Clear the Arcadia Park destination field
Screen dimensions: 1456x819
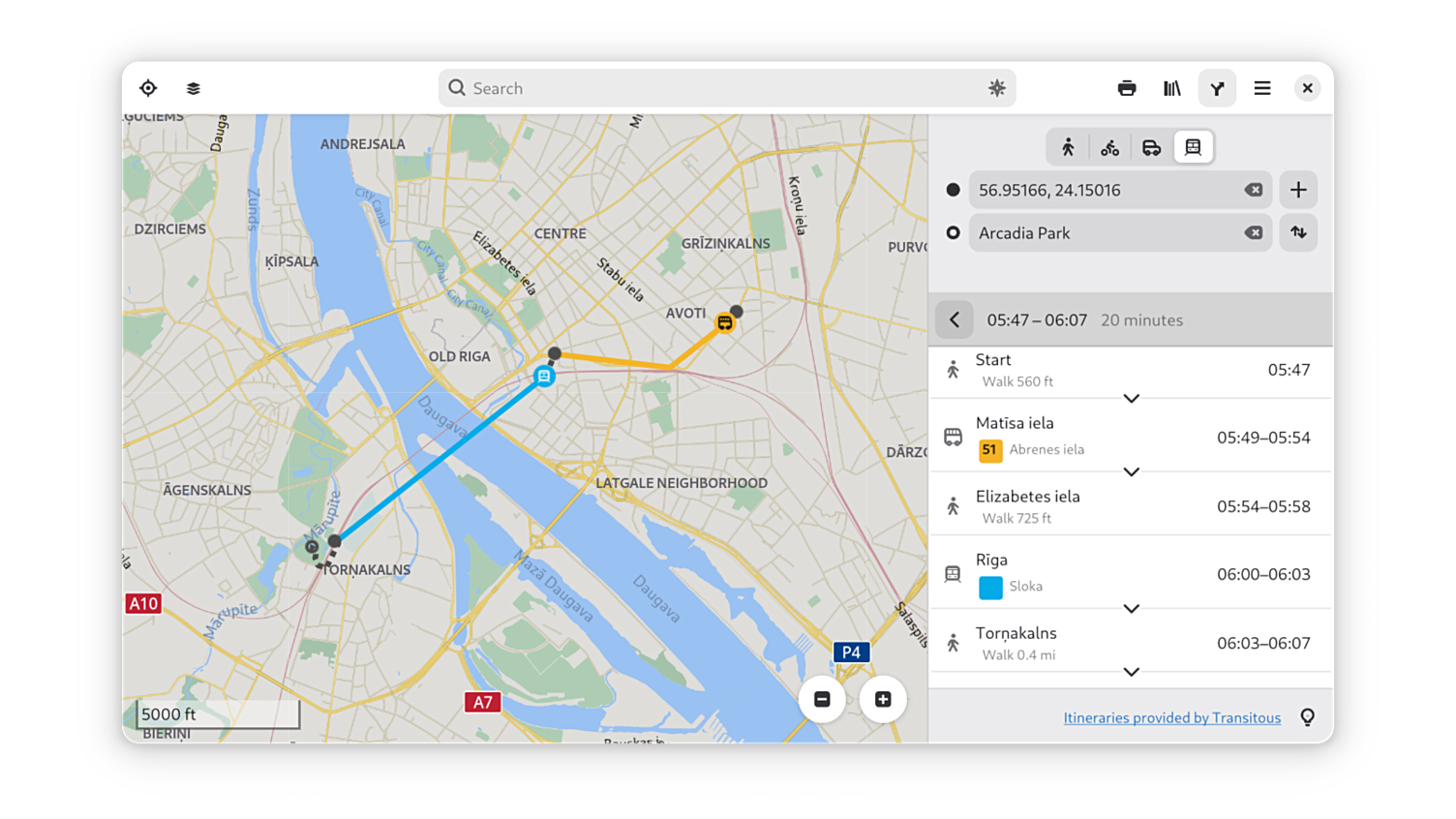click(x=1254, y=232)
